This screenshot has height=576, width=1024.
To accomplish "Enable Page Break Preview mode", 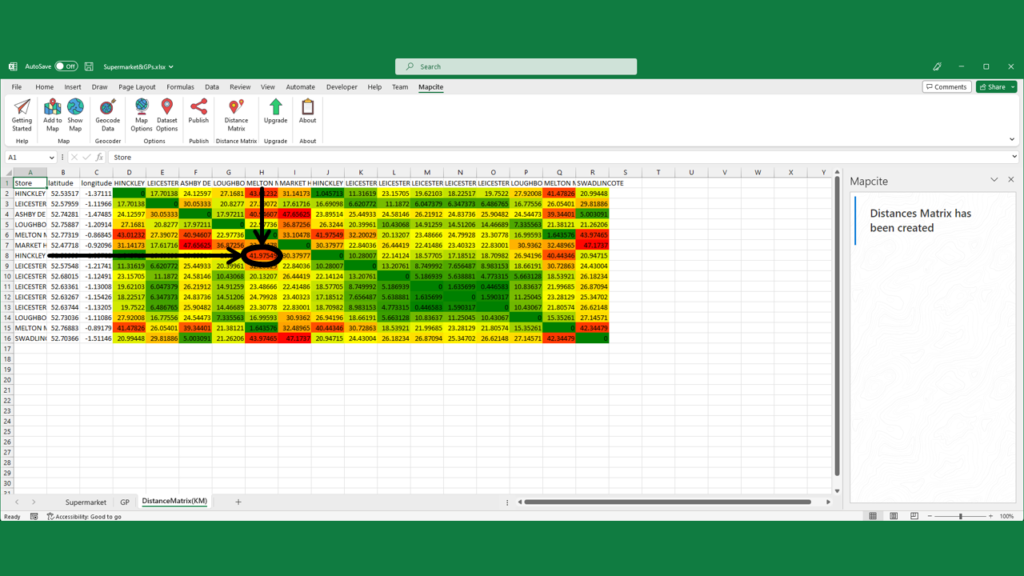I will click(915, 515).
